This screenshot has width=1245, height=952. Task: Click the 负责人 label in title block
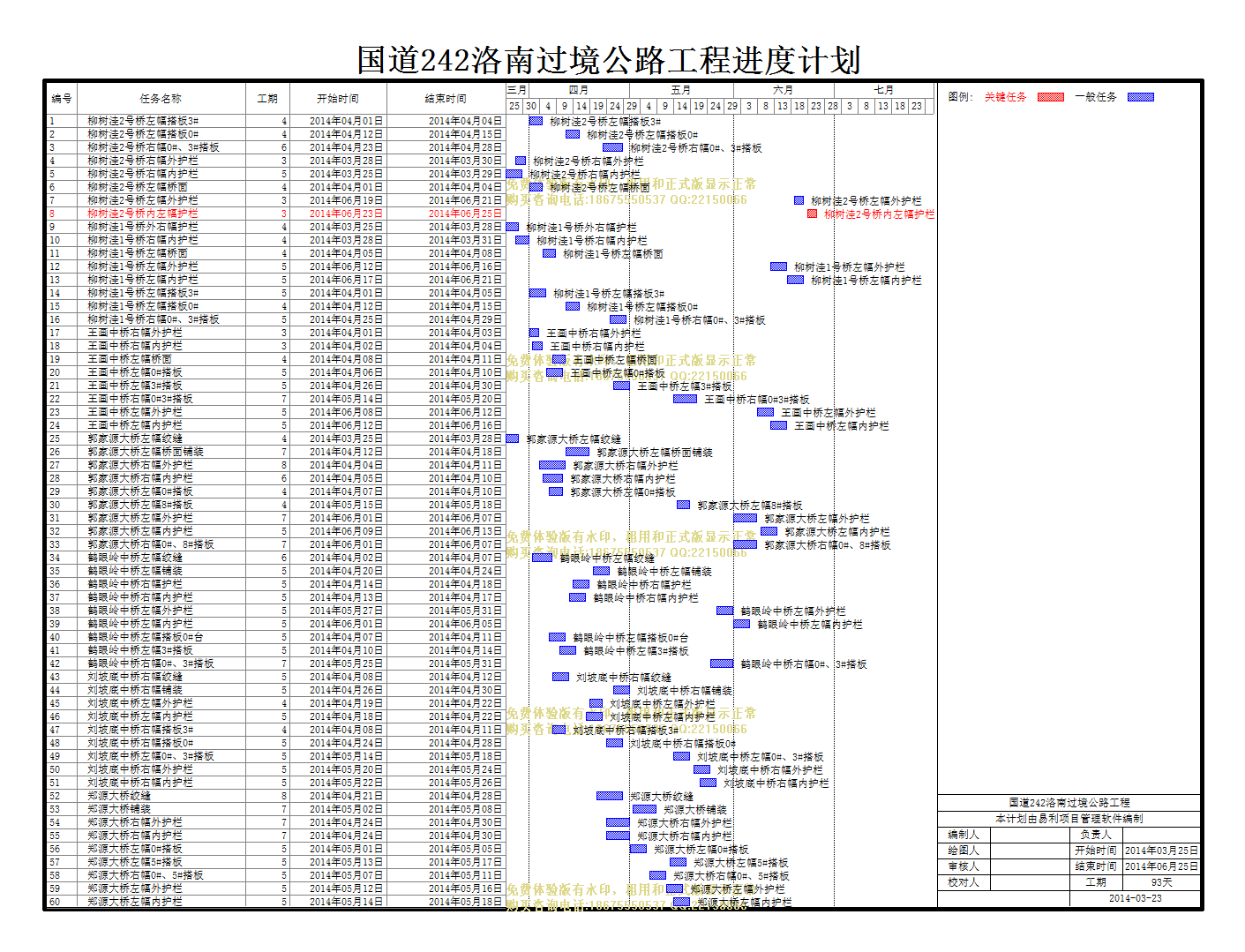pos(1096,835)
